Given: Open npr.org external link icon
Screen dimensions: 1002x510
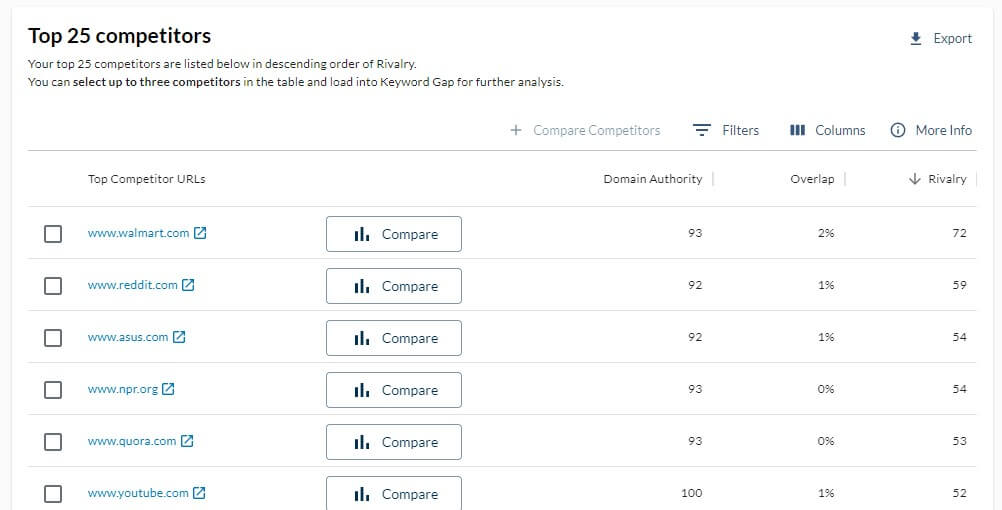Looking at the screenshot, I should (x=168, y=389).
